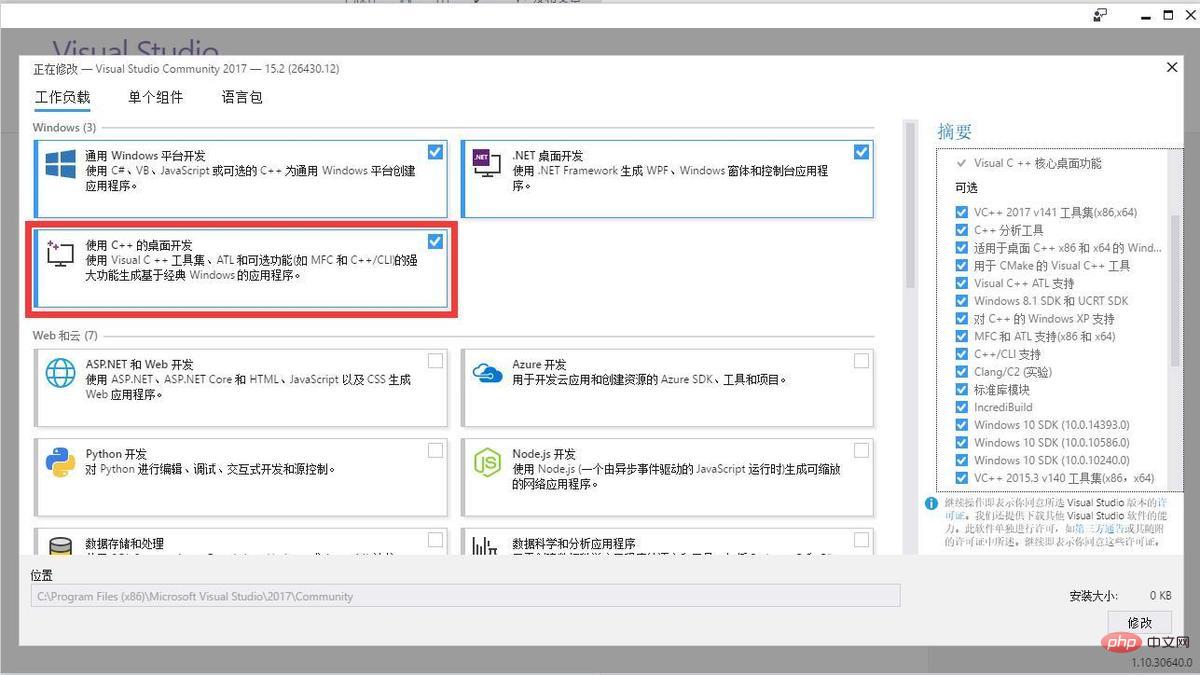Check the 数据存储和处理 workload checkbox
1200x675 pixels.
[x=435, y=540]
